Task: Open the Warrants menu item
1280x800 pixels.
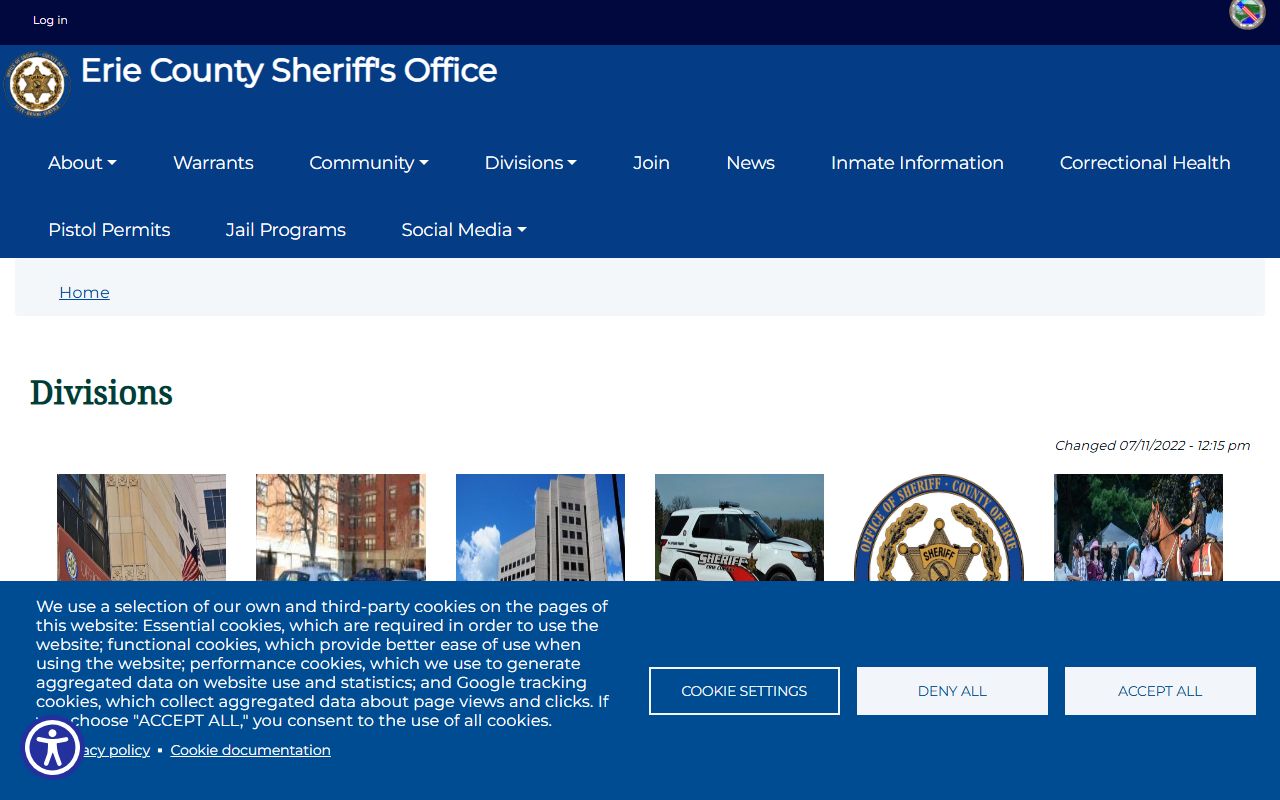Action: point(213,163)
